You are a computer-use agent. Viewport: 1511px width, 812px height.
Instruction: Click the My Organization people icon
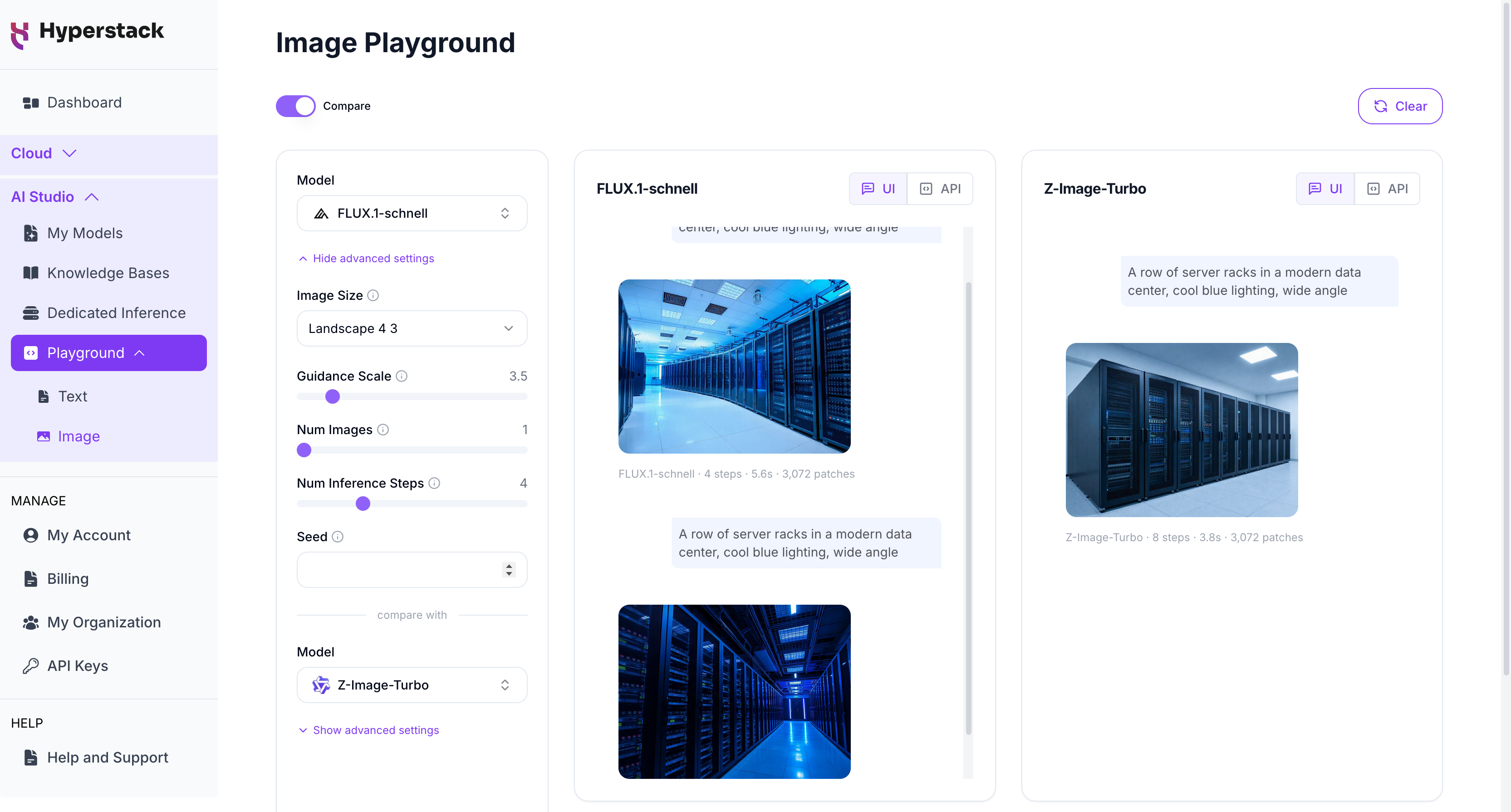click(30, 623)
